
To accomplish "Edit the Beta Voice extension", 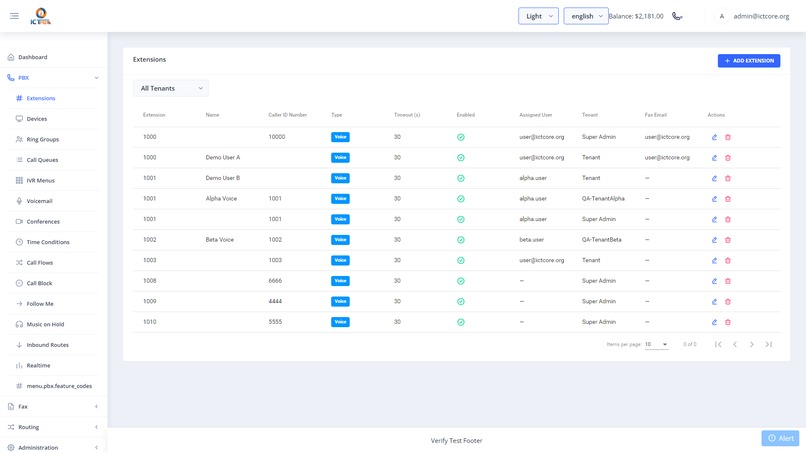I will 714,240.
